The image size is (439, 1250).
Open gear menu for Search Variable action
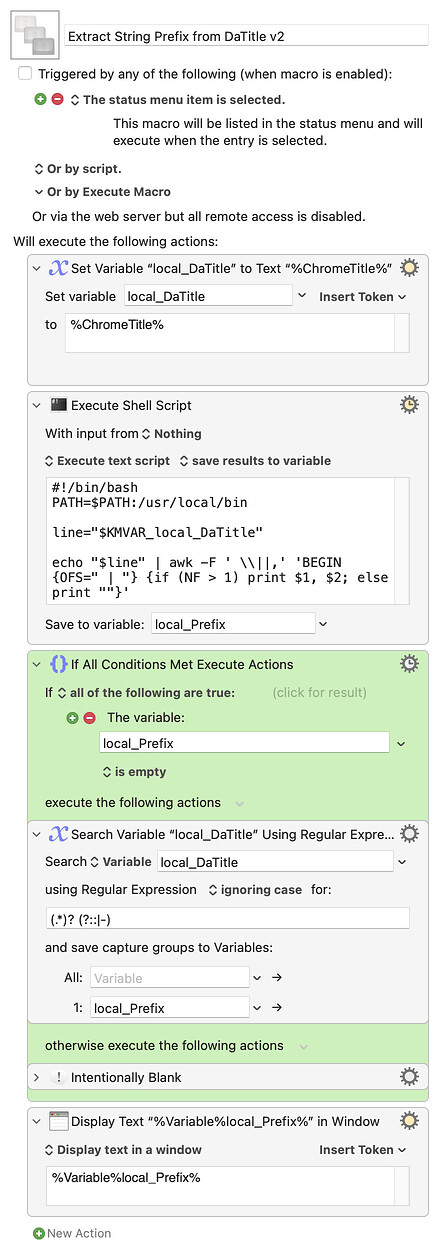[x=409, y=833]
